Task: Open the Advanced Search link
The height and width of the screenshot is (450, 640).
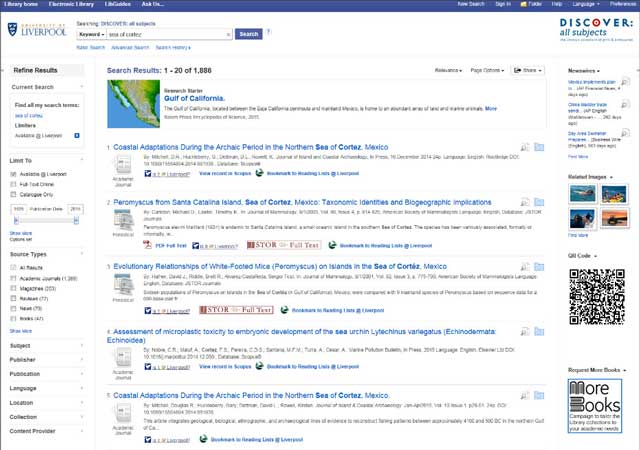Action: pyautogui.click(x=129, y=47)
